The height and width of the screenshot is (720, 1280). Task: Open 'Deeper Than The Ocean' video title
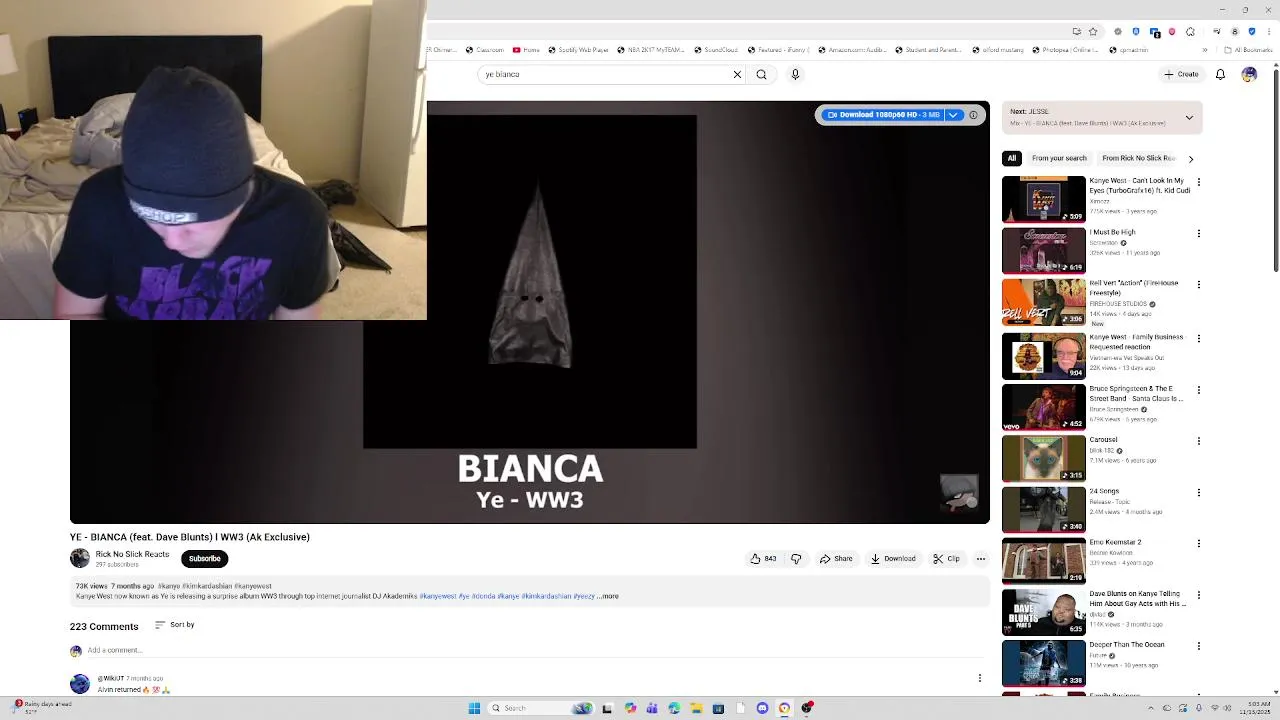tap(1127, 645)
